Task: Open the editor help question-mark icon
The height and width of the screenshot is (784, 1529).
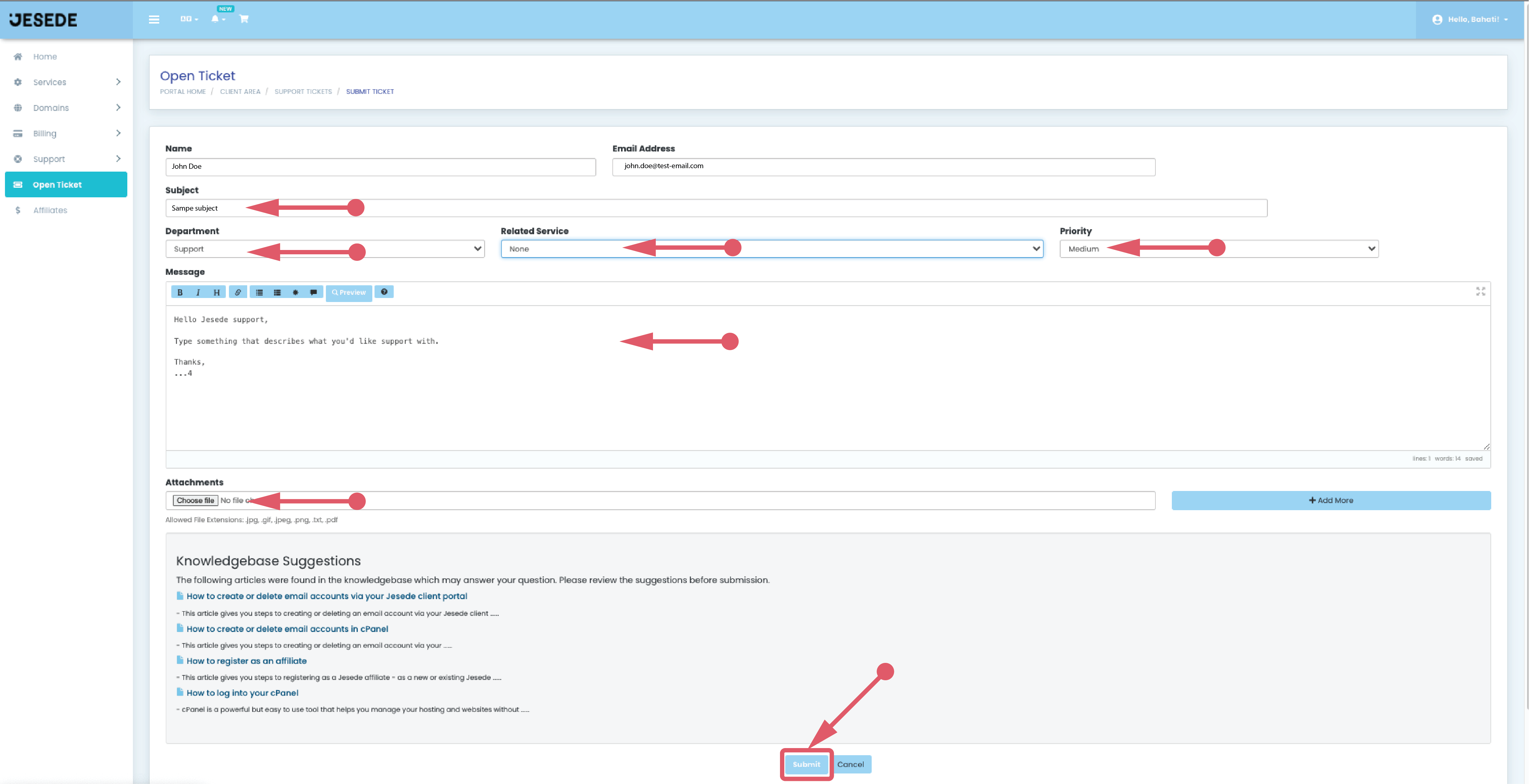Action: click(384, 292)
